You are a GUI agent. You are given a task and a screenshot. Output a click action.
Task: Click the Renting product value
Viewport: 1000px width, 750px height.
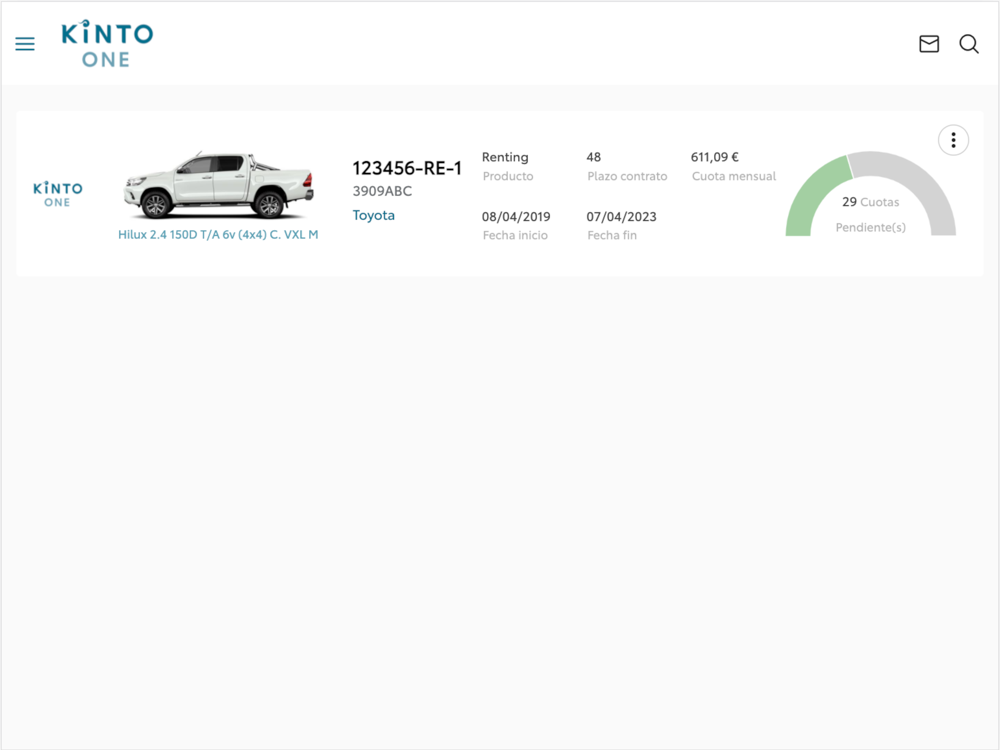pyautogui.click(x=505, y=157)
